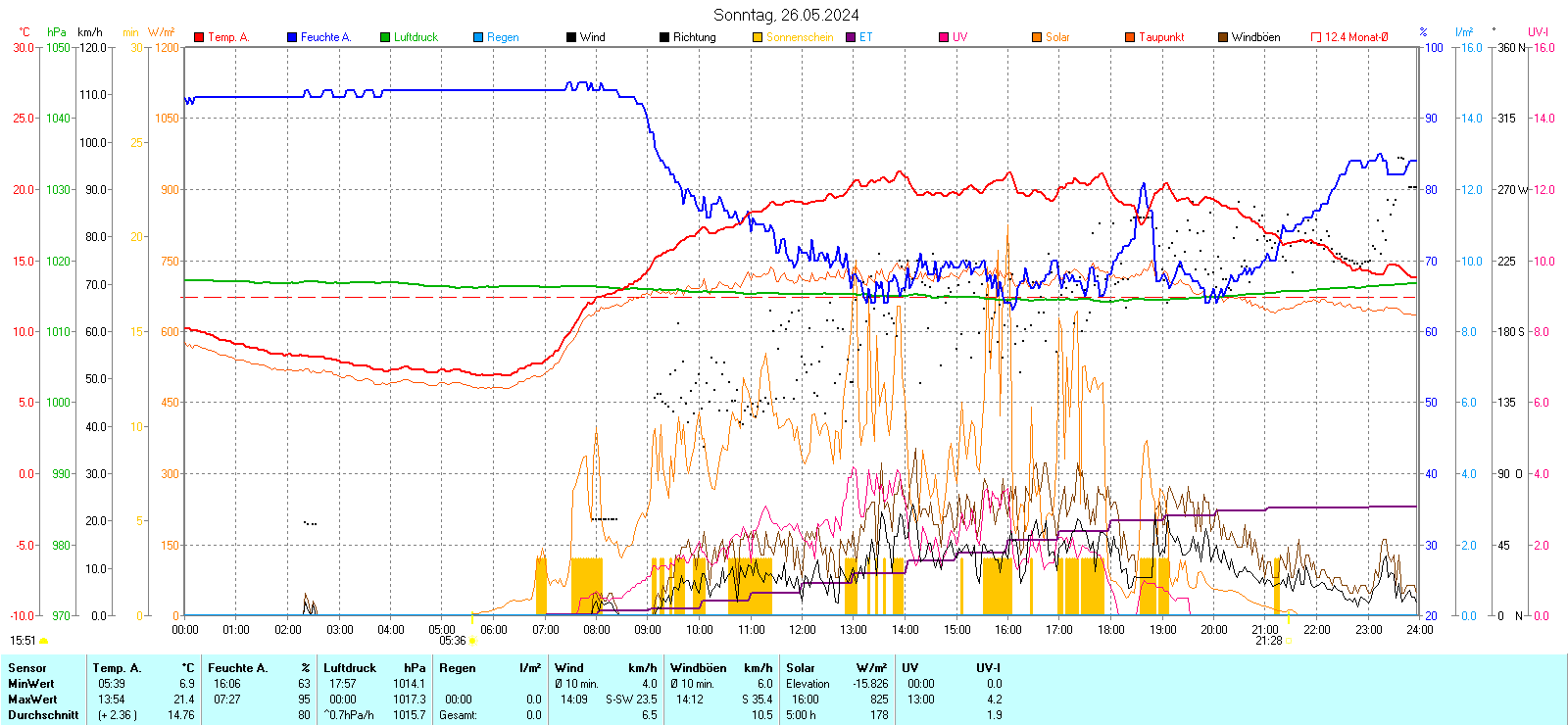Click the sunrise sun icon at 05:36
The width and height of the screenshot is (1568, 725).
point(473,641)
